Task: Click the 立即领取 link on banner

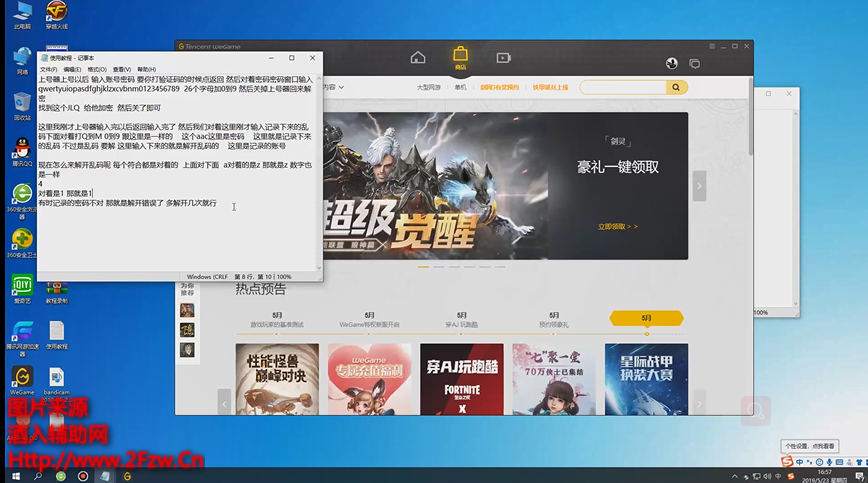Action: pos(617,227)
